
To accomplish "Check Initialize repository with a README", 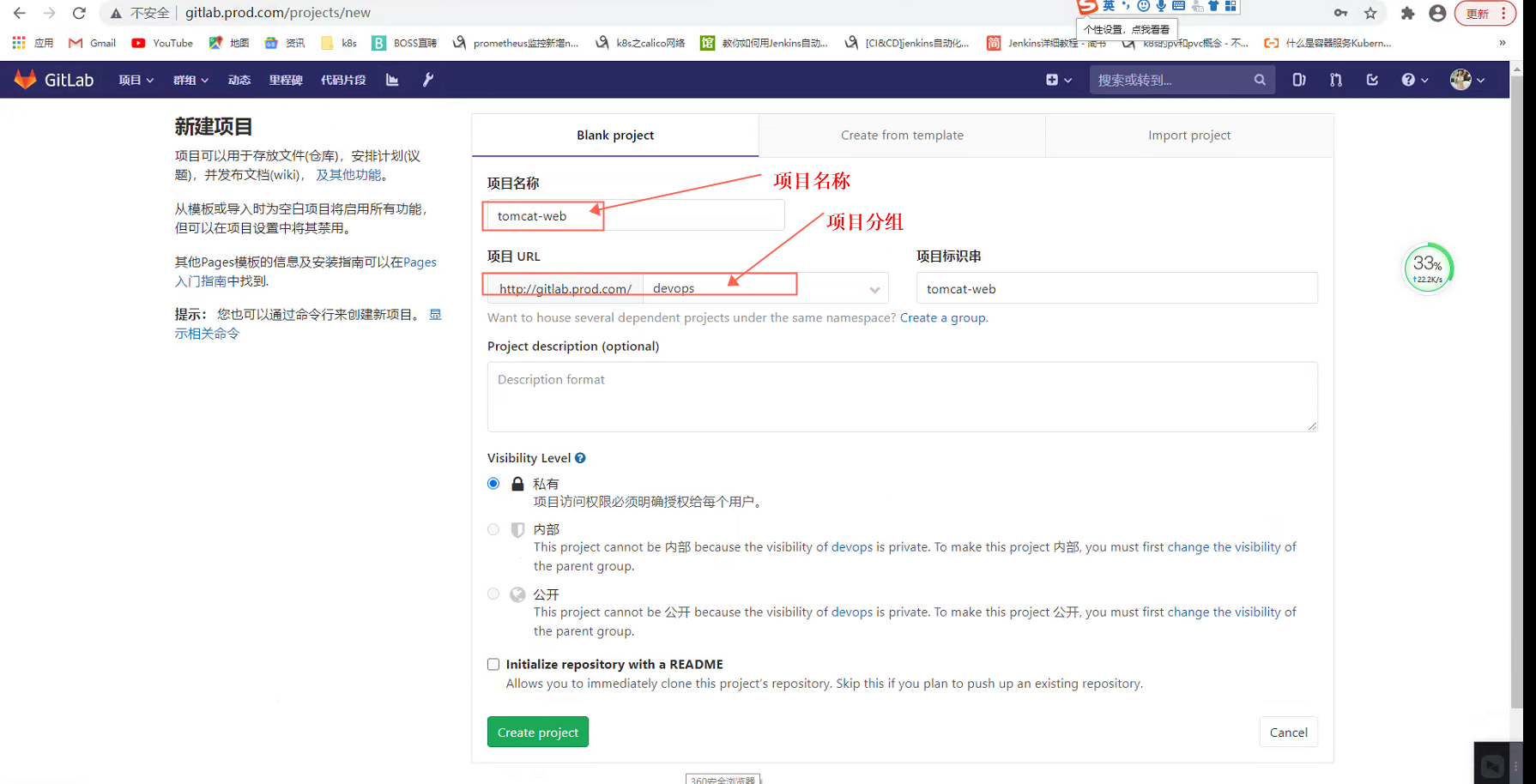I will 493,664.
